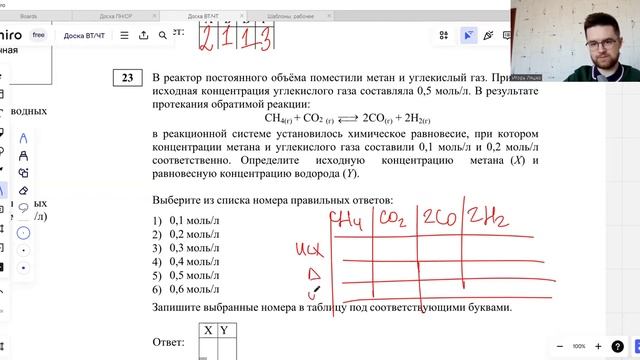Close the Доска ПН/СР tab

pyautogui.click(x=154, y=16)
